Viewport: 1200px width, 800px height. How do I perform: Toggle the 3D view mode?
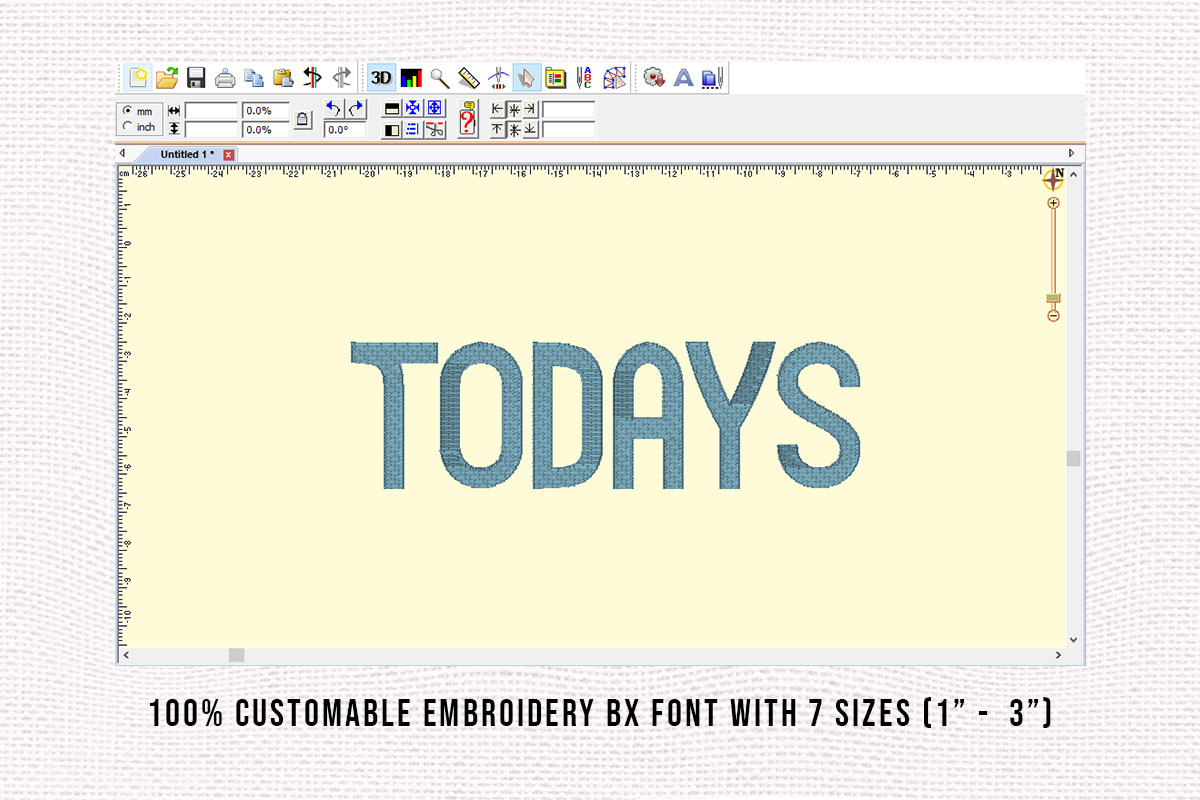pyautogui.click(x=381, y=79)
